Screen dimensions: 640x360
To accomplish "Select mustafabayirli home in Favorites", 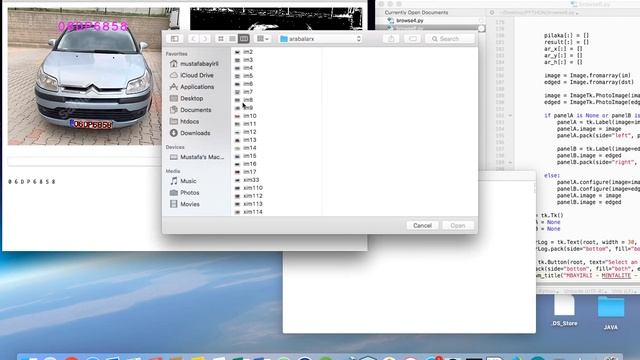I will coord(194,64).
